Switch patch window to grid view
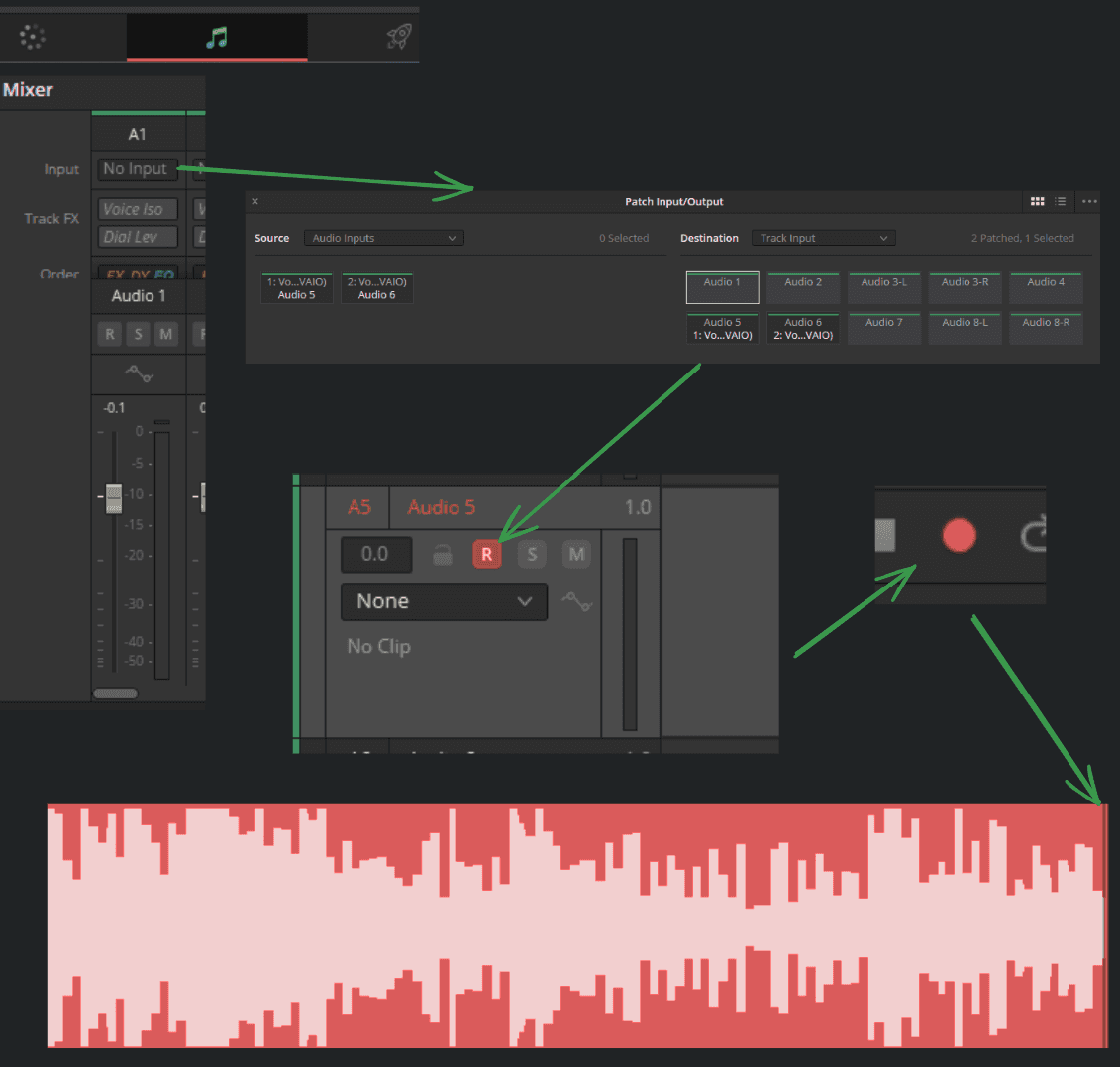Viewport: 1120px width, 1067px height. (1037, 201)
